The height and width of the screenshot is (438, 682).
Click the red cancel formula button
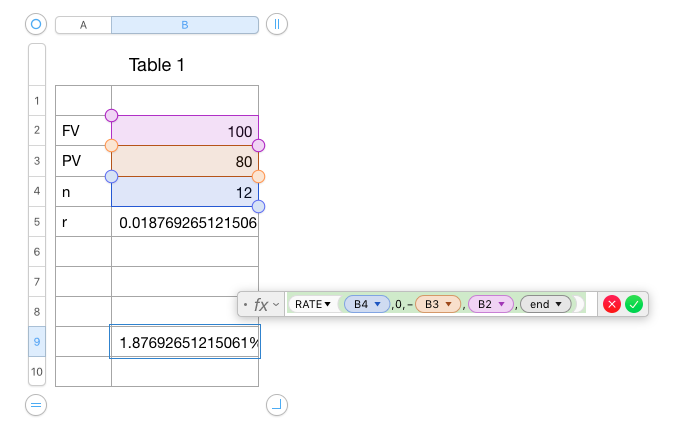click(612, 304)
